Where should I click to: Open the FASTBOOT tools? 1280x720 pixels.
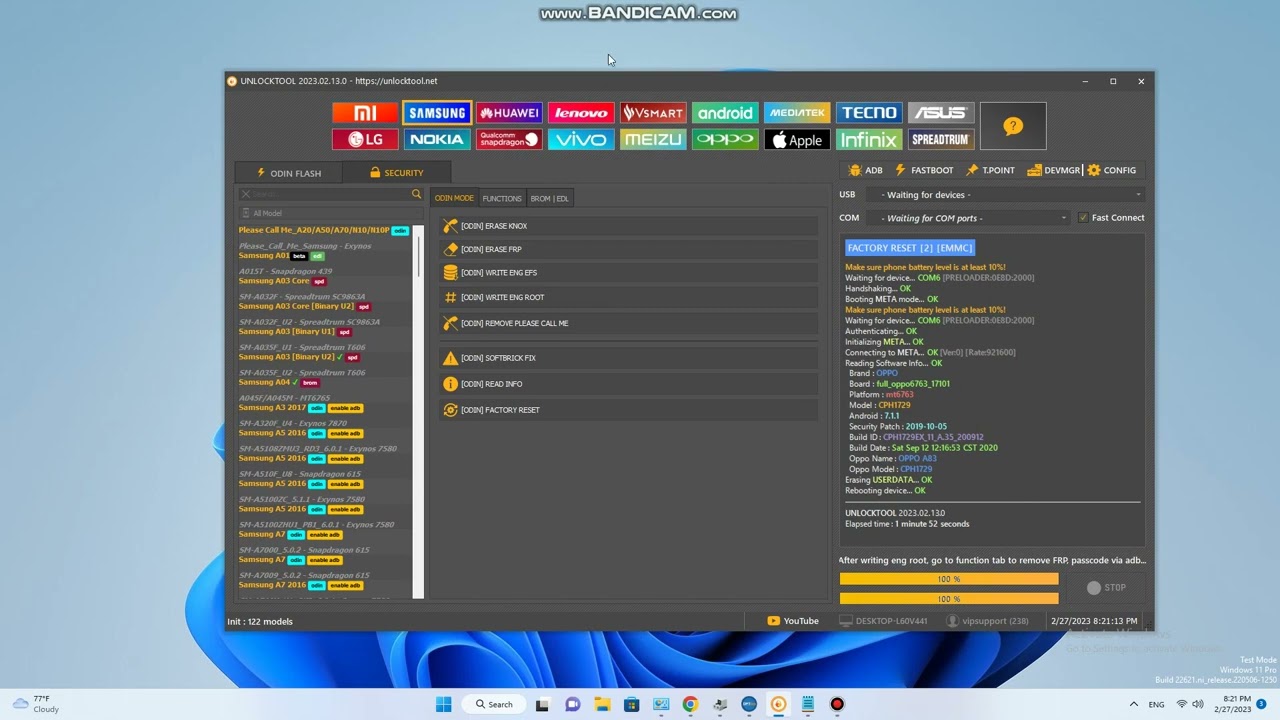[x=924, y=170]
